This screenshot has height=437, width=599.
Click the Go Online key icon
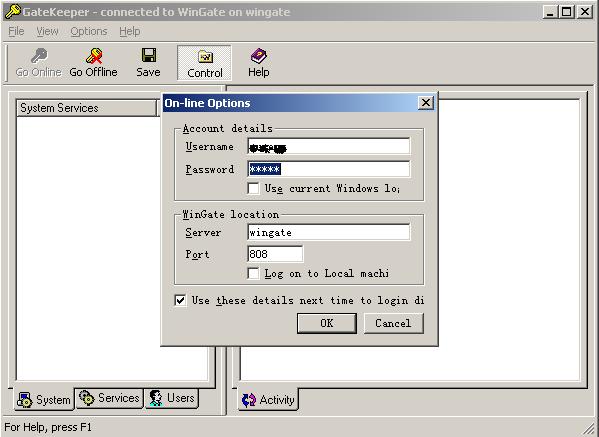[39, 56]
